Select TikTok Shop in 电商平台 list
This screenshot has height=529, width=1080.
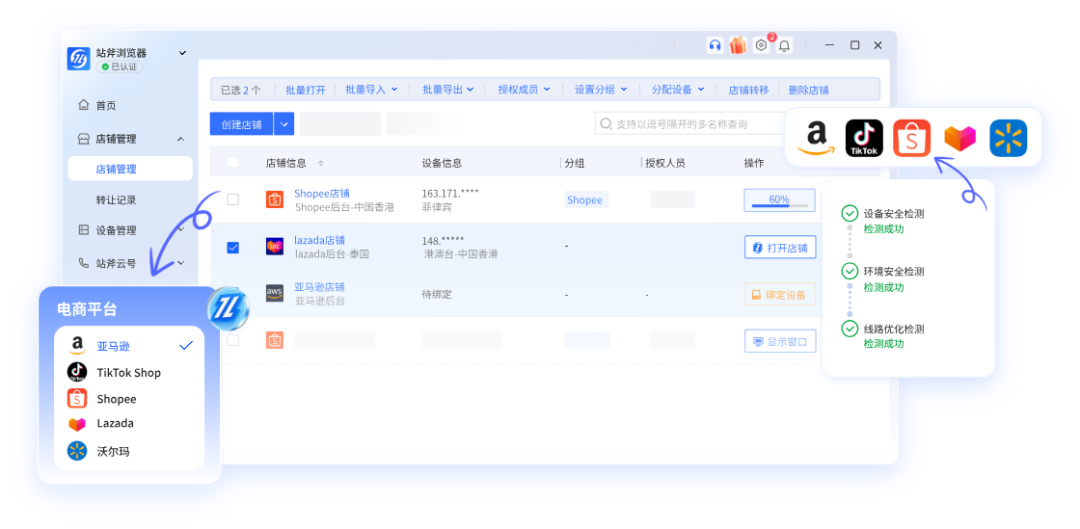[x=129, y=373]
